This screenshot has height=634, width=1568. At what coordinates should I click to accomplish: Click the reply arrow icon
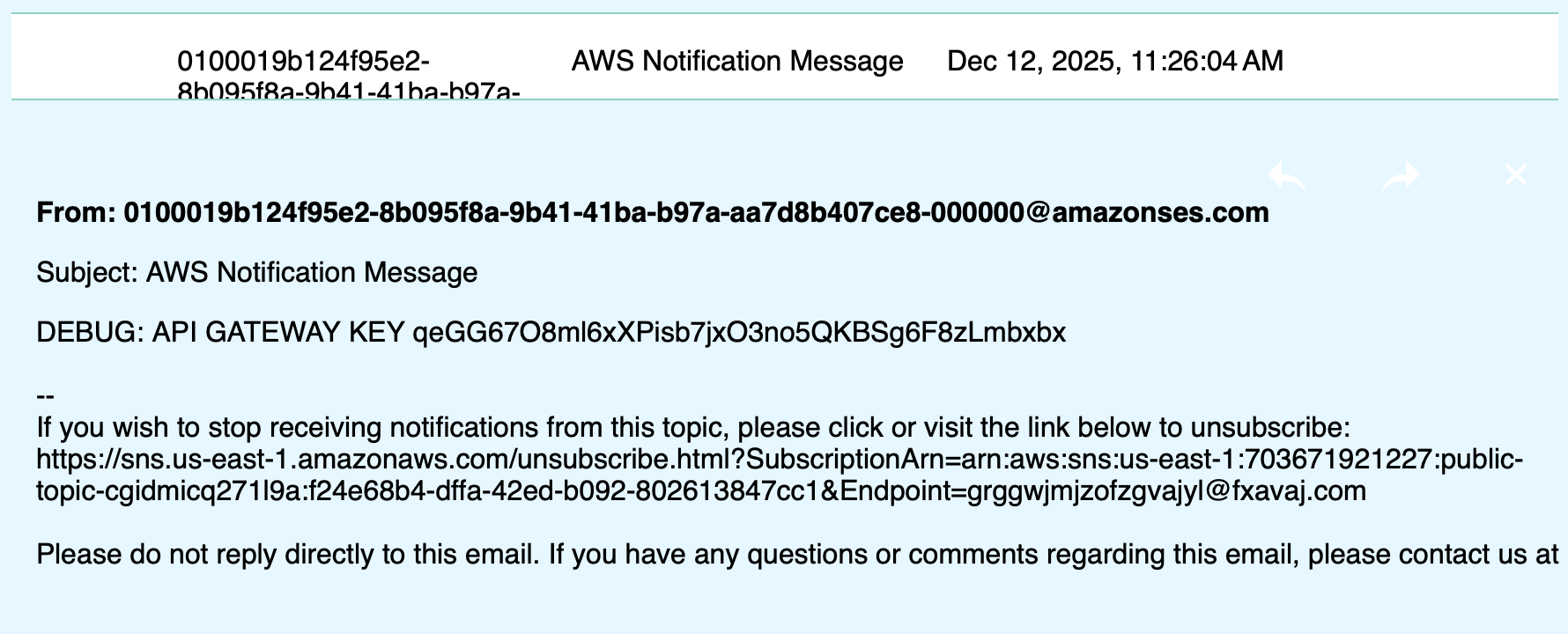point(1287,176)
